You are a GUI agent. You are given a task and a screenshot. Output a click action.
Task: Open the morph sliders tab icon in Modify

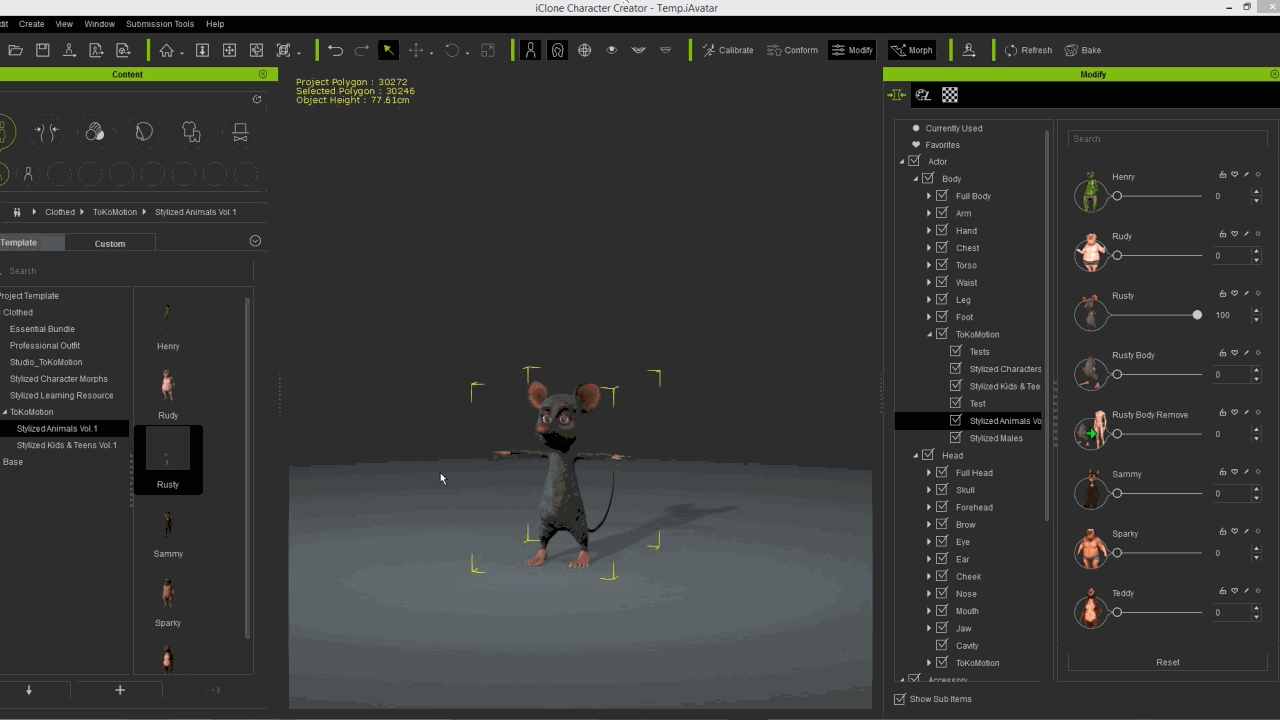(x=897, y=95)
